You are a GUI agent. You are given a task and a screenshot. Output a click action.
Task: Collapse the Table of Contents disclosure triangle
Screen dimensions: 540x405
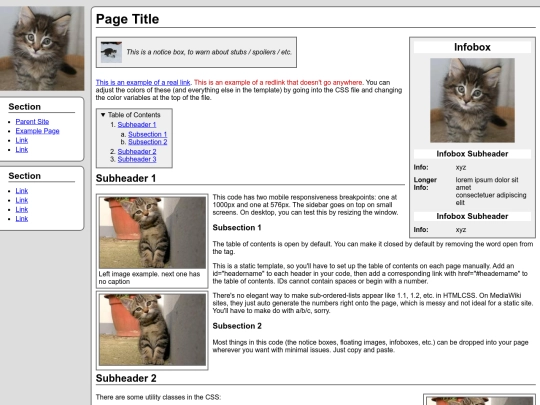[x=103, y=115]
